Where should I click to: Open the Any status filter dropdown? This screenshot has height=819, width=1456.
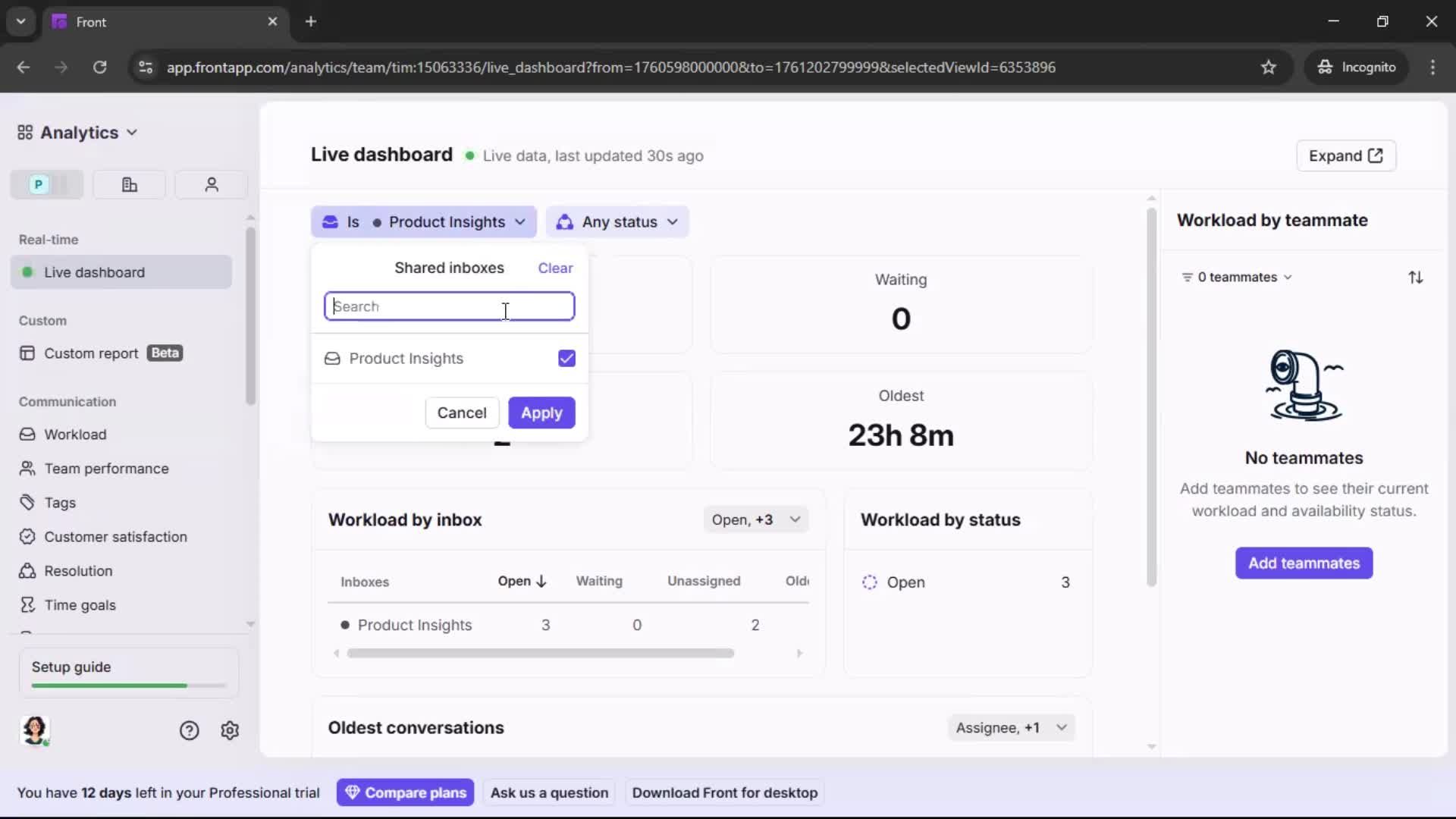pos(617,221)
